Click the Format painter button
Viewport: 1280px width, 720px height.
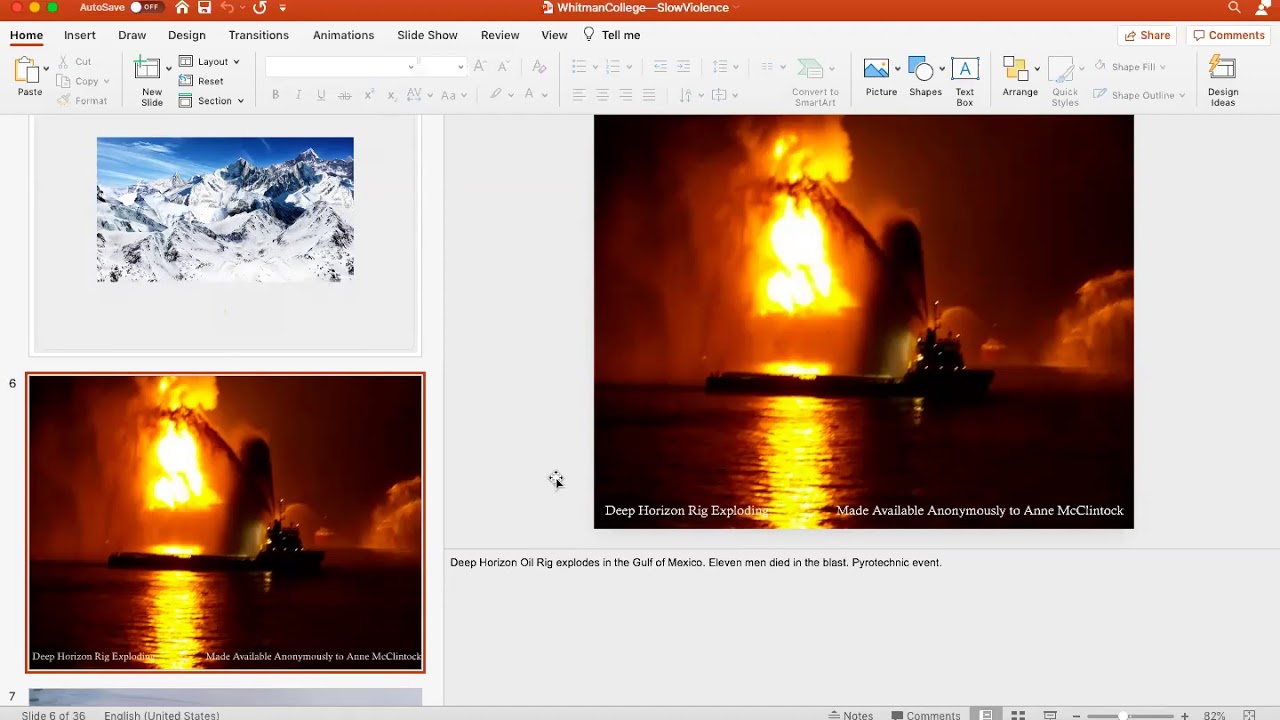[82, 101]
